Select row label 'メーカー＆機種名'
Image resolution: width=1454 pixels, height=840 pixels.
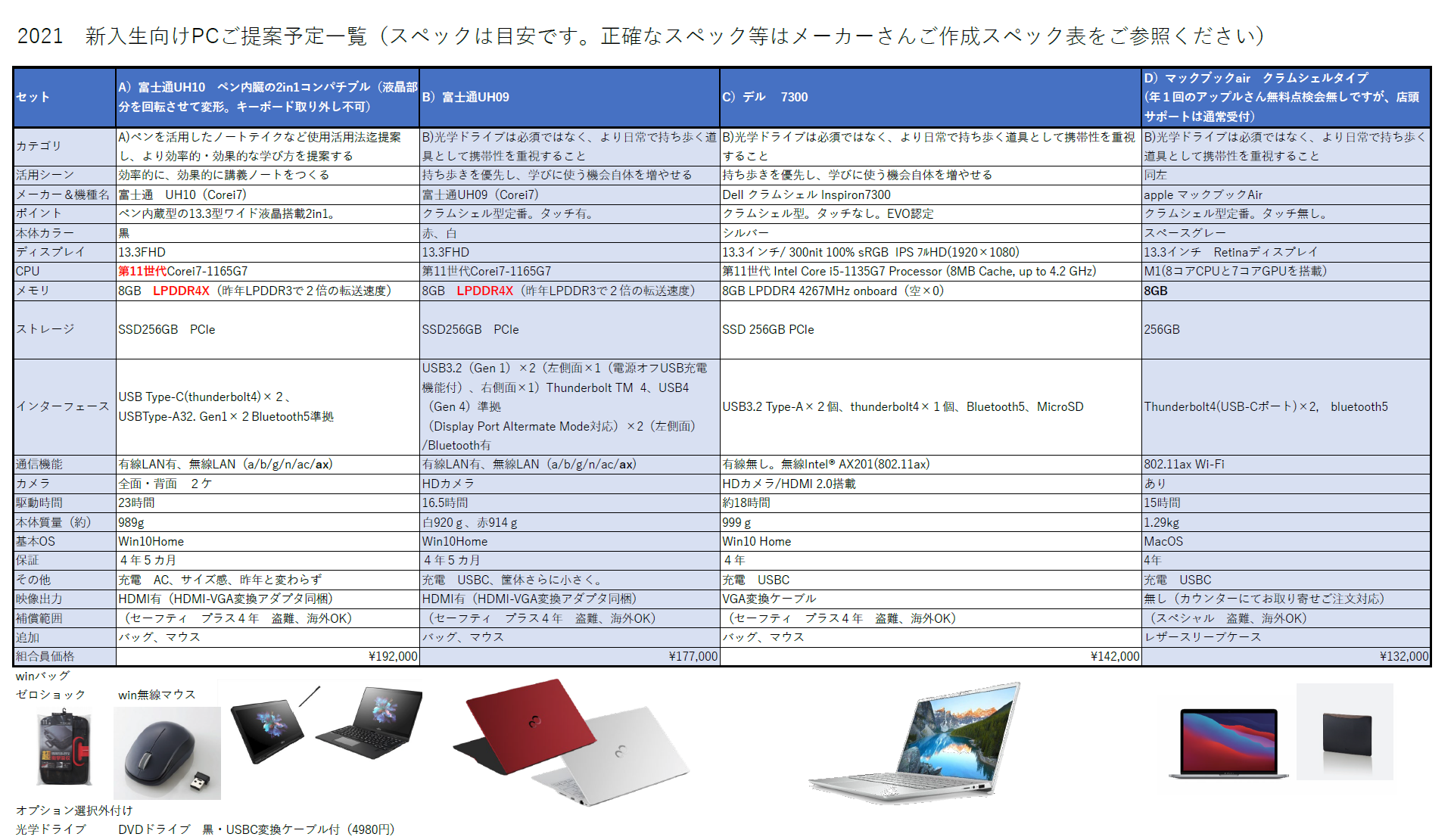(64, 194)
